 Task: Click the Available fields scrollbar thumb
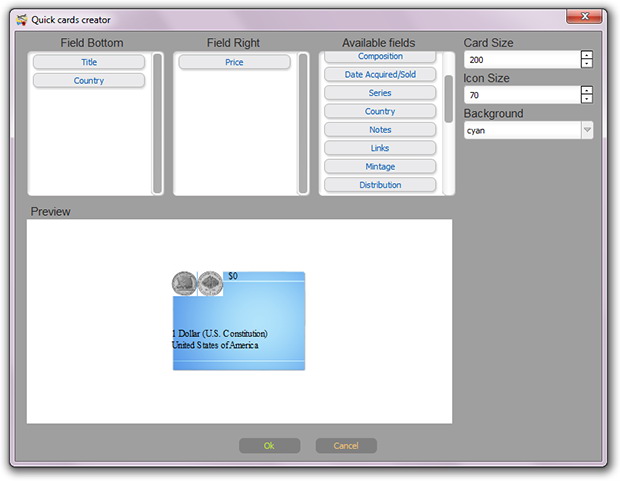pos(448,99)
